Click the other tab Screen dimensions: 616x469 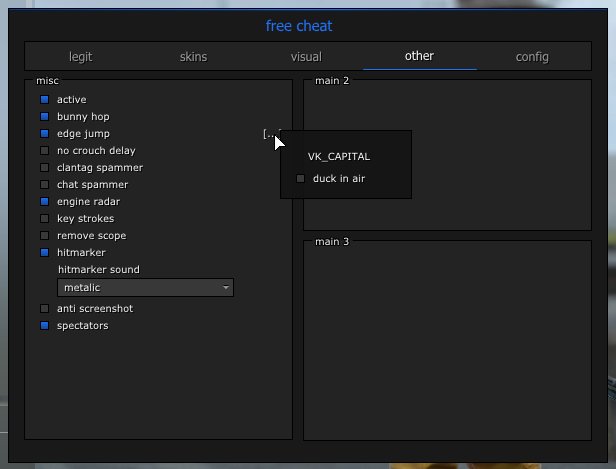click(419, 56)
